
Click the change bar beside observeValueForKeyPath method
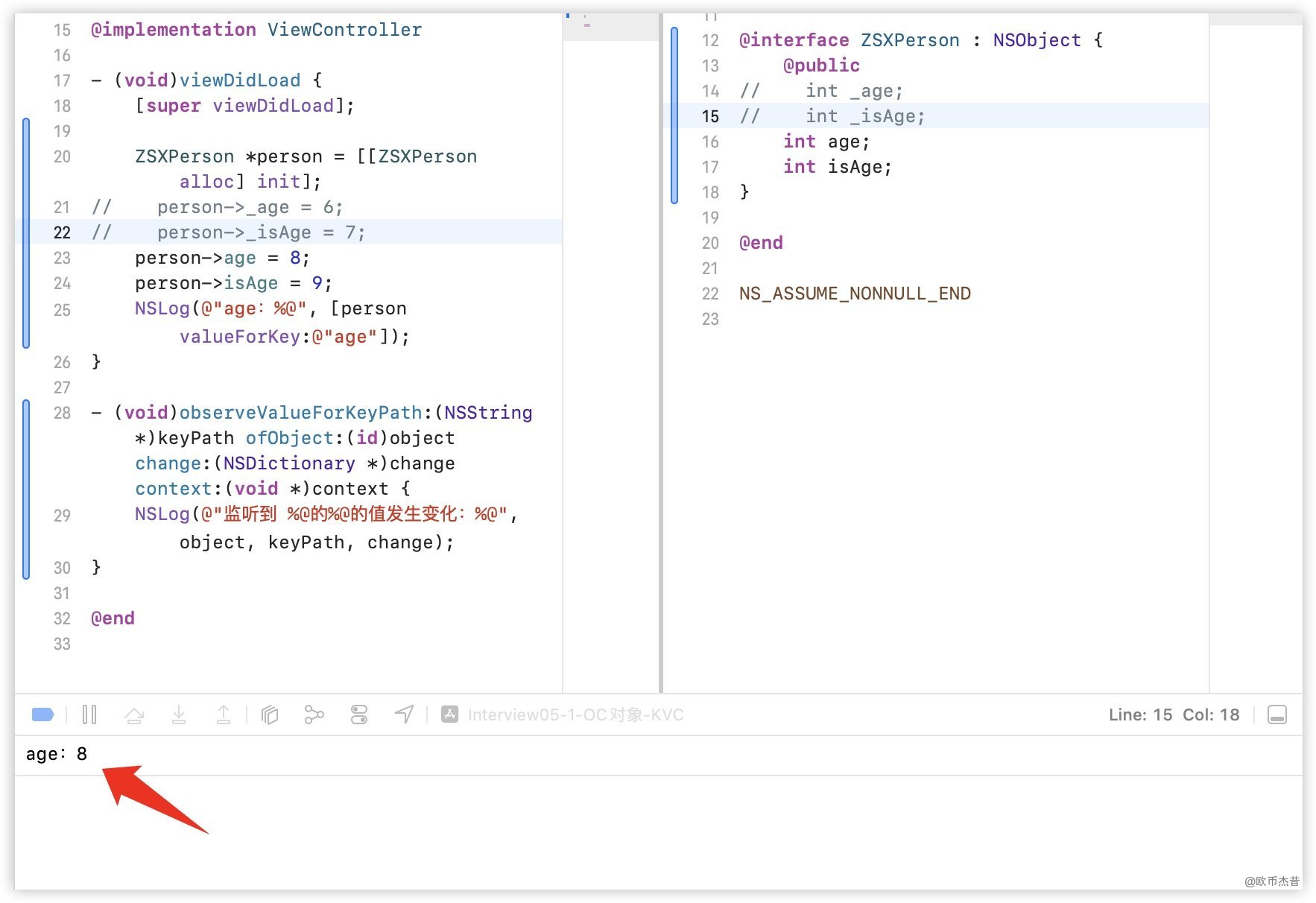click(x=26, y=489)
